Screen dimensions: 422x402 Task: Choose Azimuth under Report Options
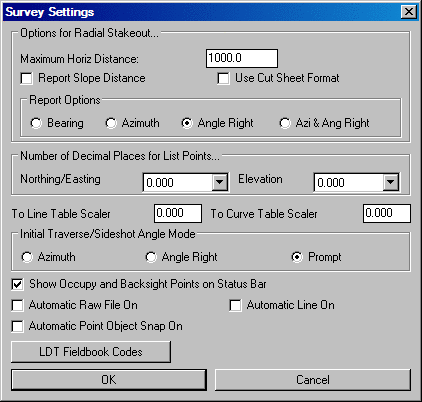111,123
